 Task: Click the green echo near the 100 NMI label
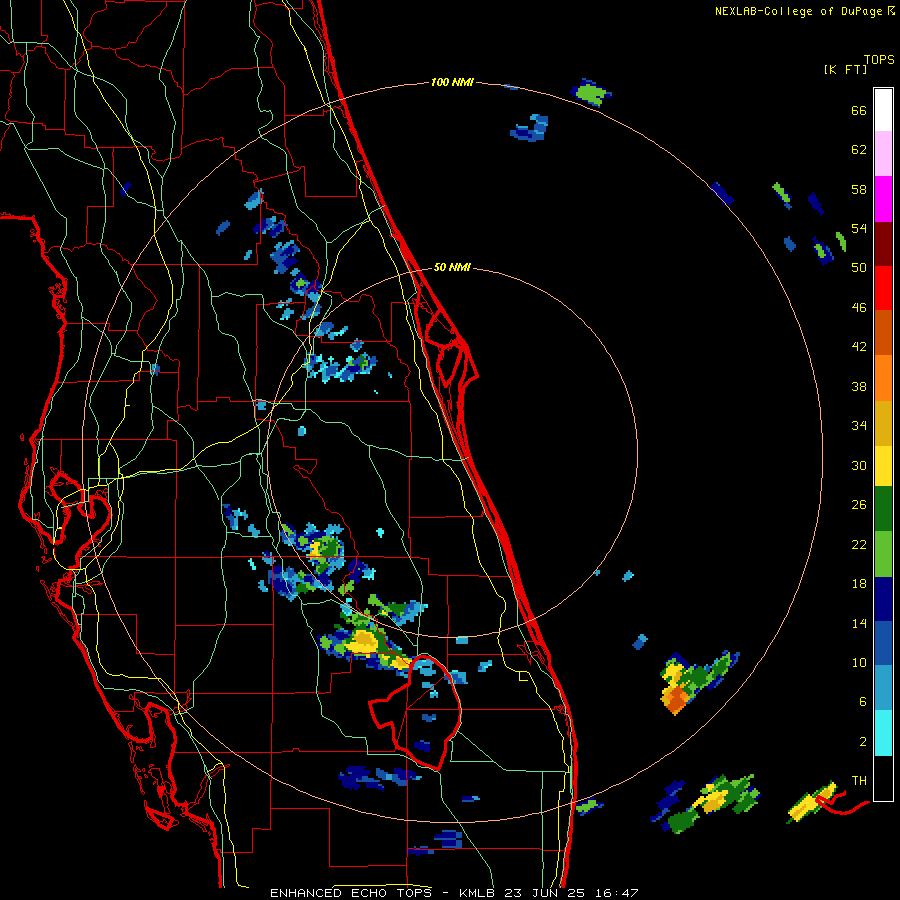[x=591, y=92]
